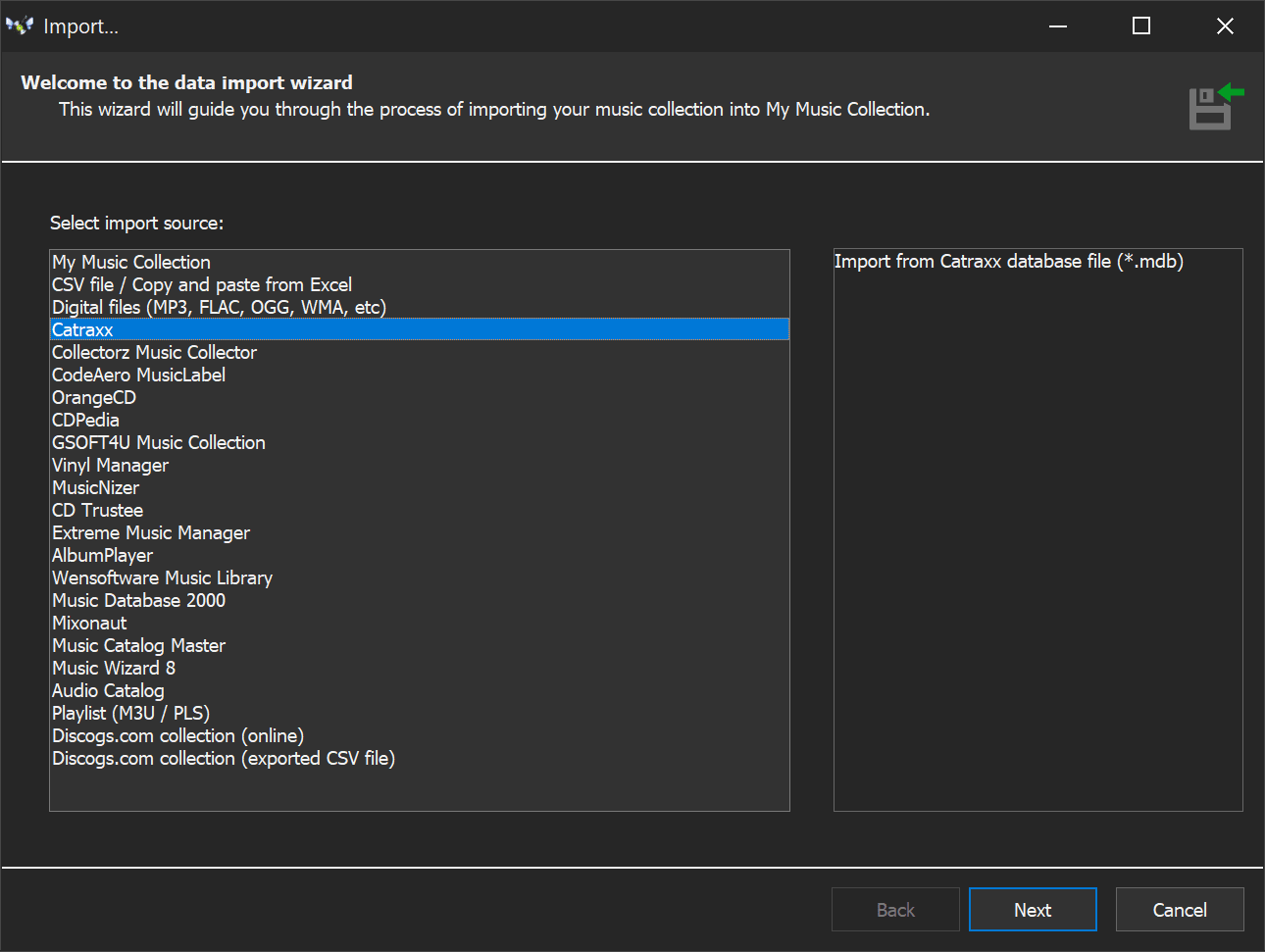Select My Music Collection import source
The height and width of the screenshot is (952, 1265).
tap(131, 262)
